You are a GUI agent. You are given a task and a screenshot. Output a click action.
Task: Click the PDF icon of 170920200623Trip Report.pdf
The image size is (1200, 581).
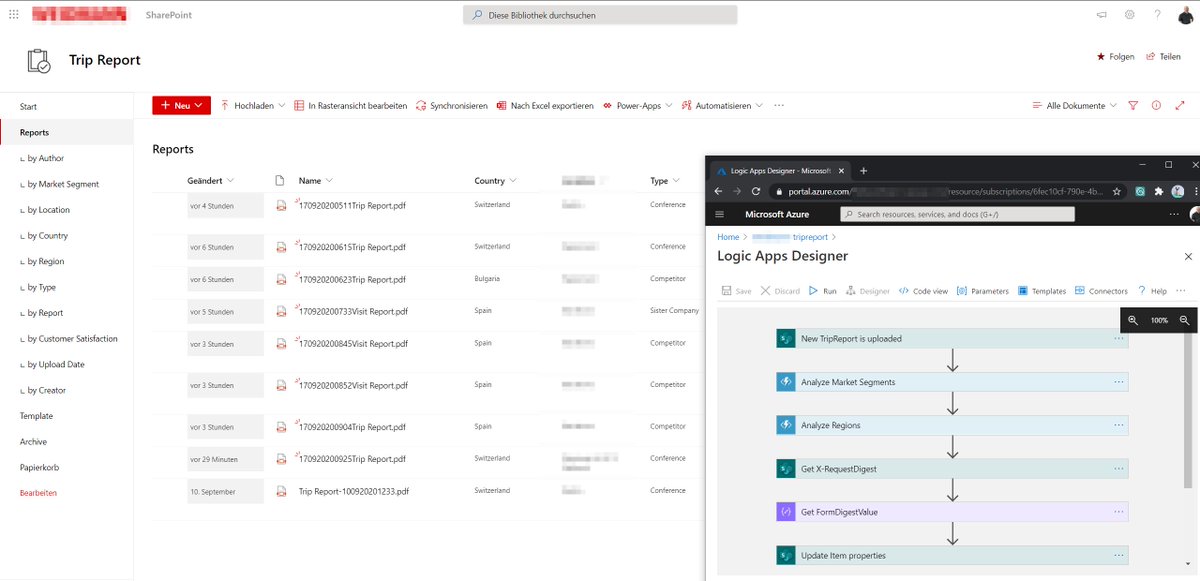(281, 279)
